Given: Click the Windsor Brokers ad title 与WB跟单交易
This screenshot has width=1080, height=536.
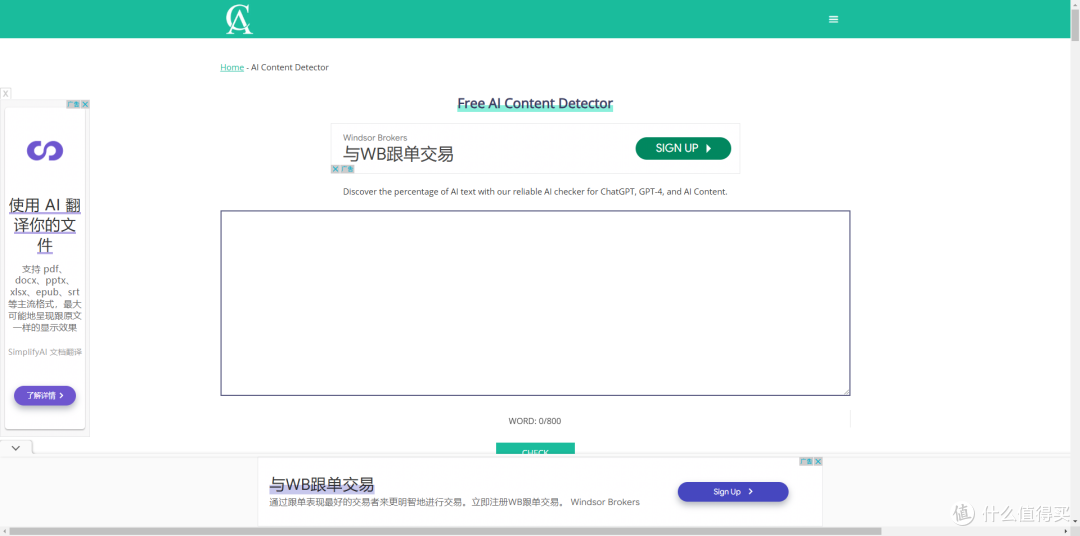Looking at the screenshot, I should [398, 154].
